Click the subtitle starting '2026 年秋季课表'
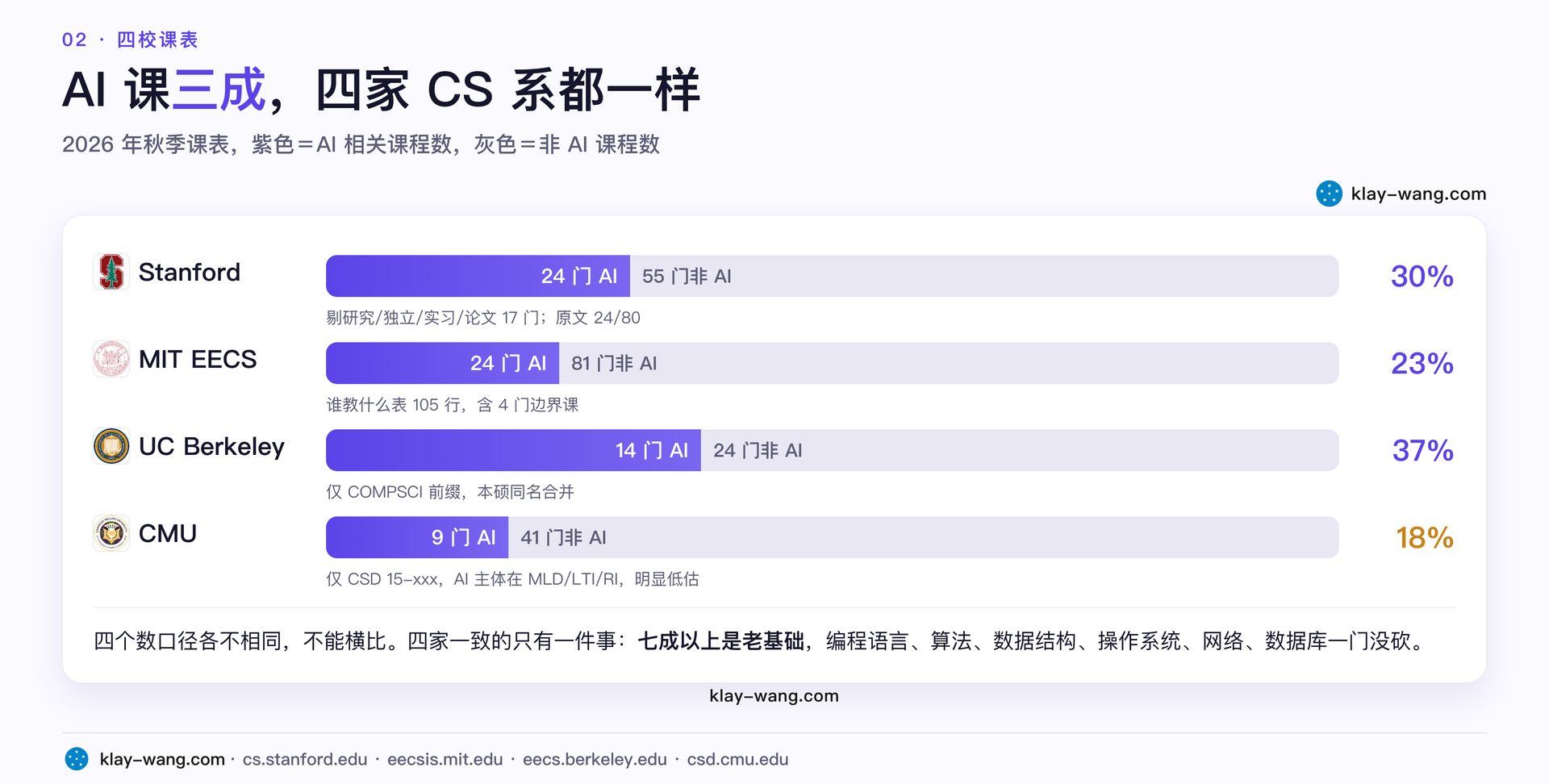 point(361,144)
